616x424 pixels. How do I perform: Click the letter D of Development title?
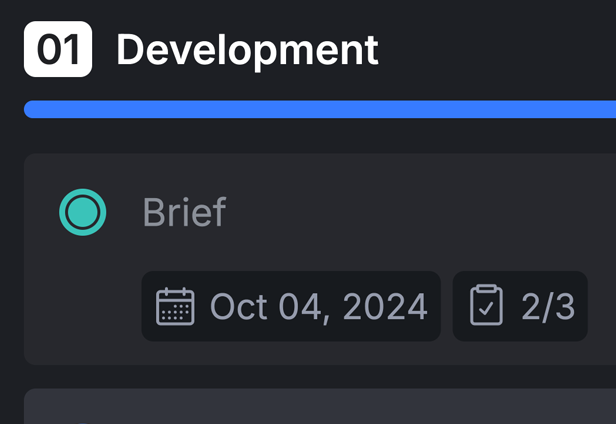130,50
